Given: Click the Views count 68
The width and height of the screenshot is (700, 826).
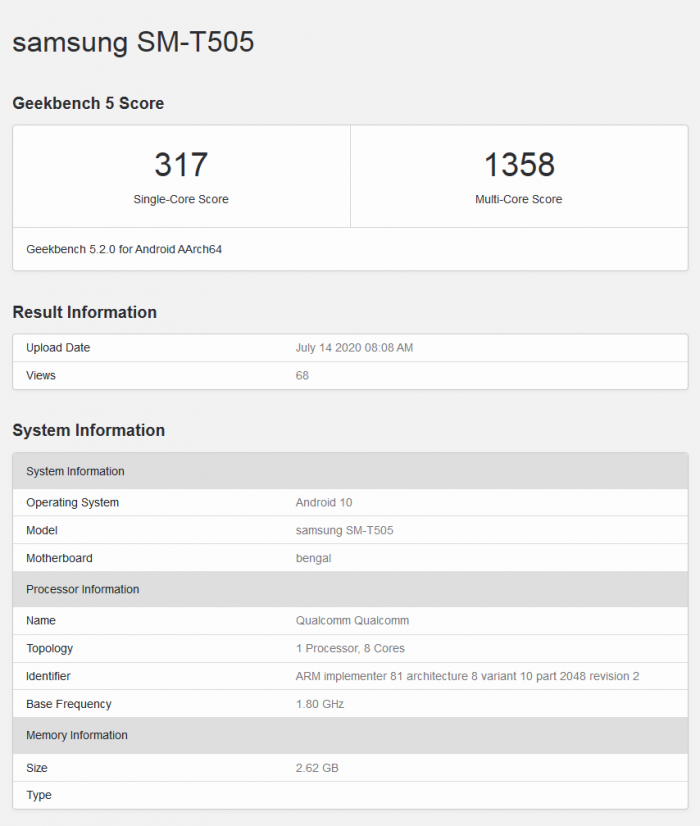Looking at the screenshot, I should [302, 375].
